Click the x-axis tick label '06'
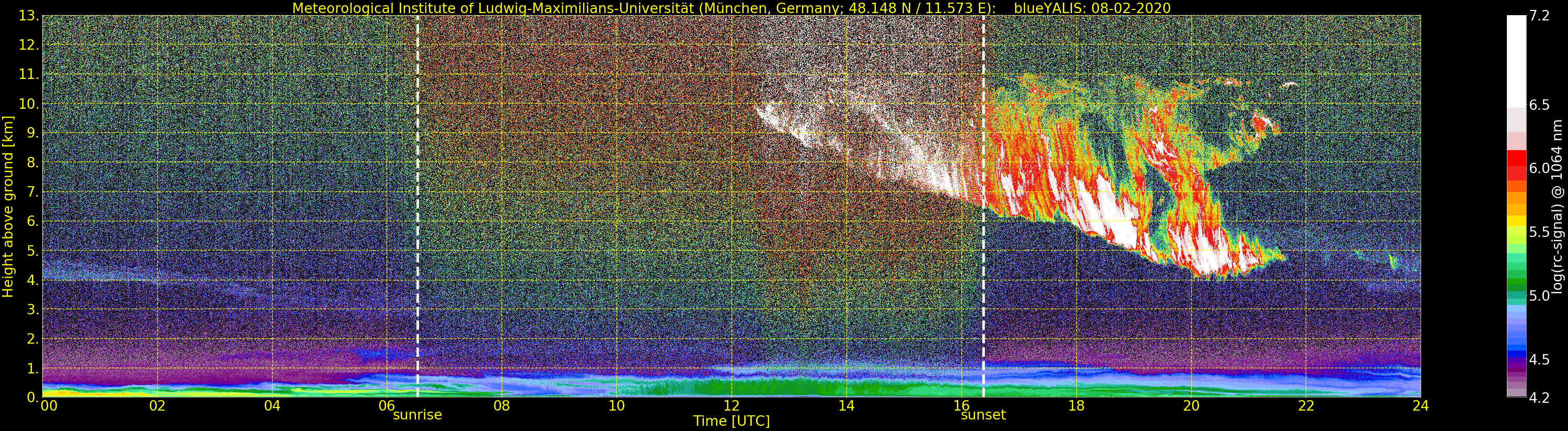 (387, 406)
